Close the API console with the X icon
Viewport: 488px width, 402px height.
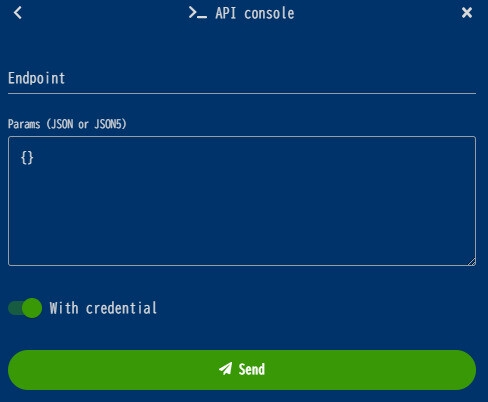[467, 13]
